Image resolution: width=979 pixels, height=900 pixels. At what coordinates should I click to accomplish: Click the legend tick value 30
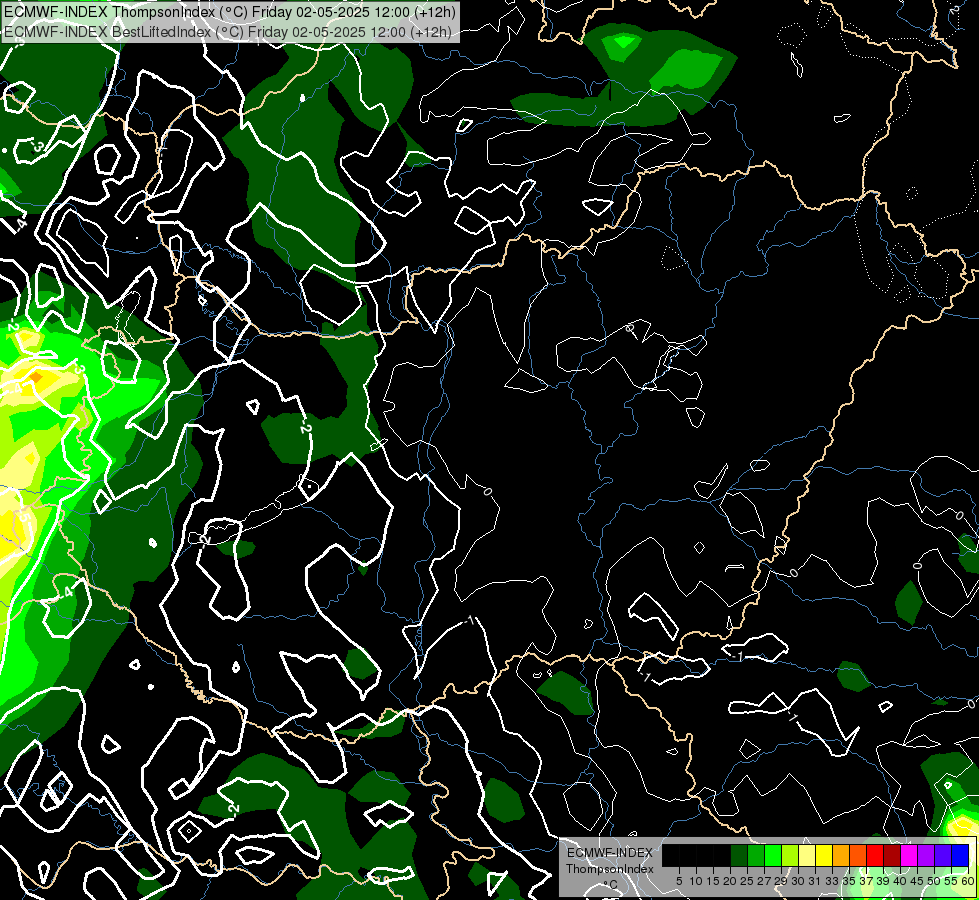[x=799, y=881]
